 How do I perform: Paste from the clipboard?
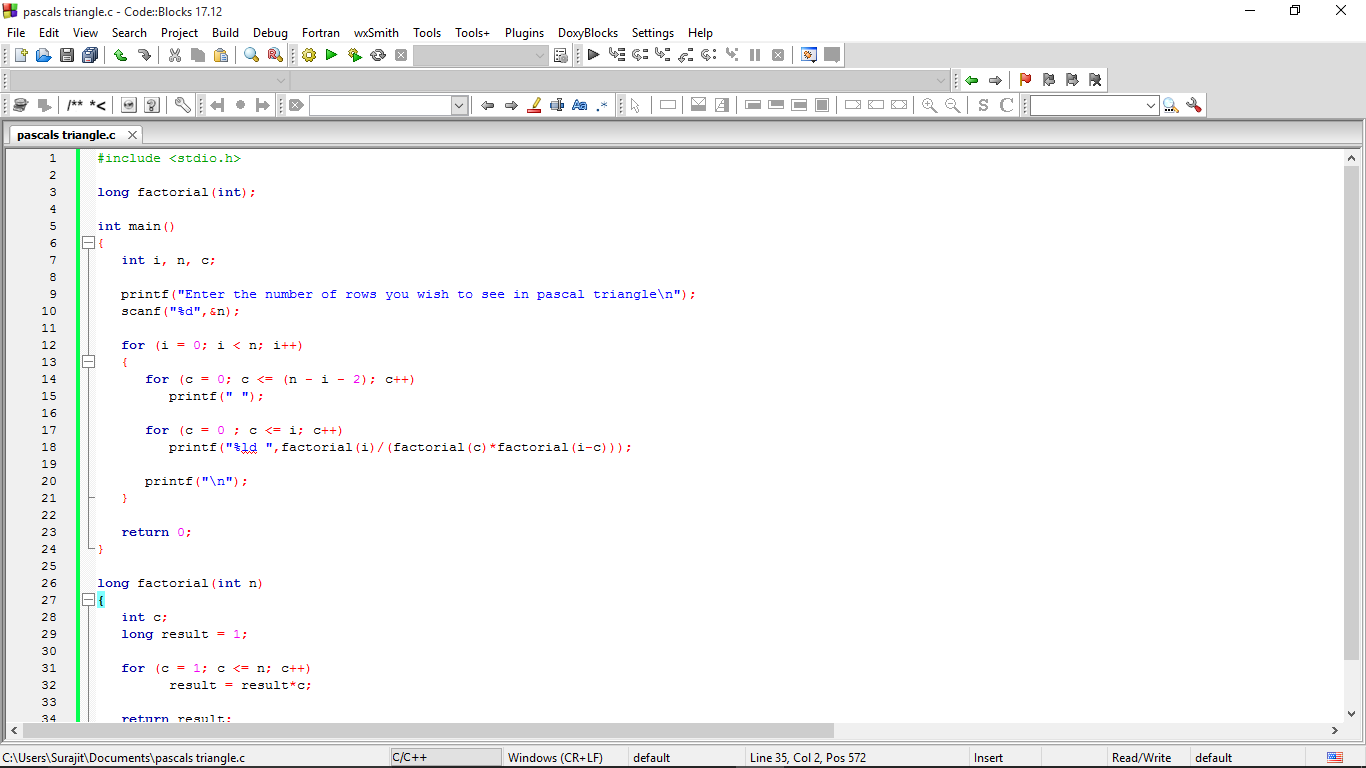[x=221, y=55]
